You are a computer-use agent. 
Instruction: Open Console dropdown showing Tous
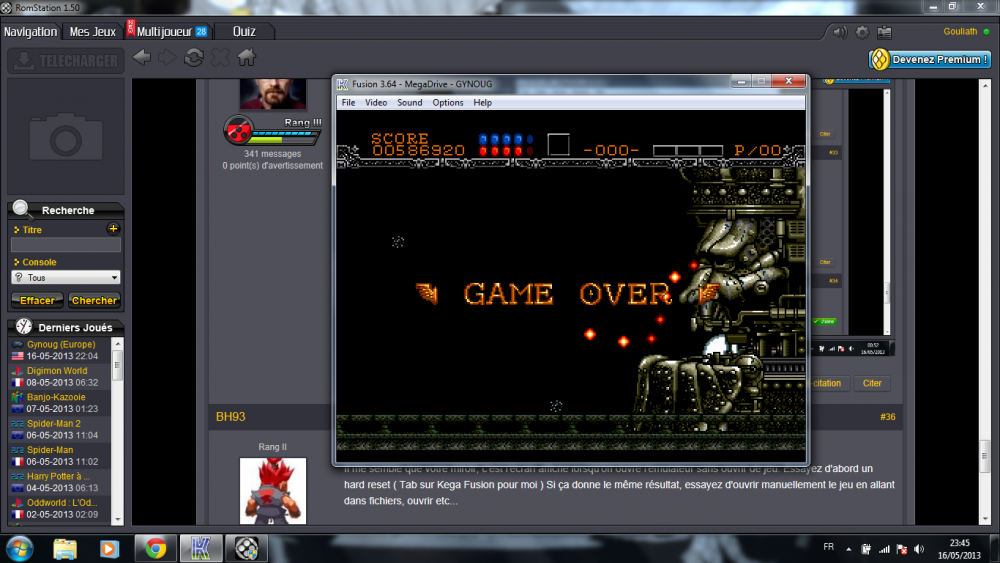click(x=66, y=277)
